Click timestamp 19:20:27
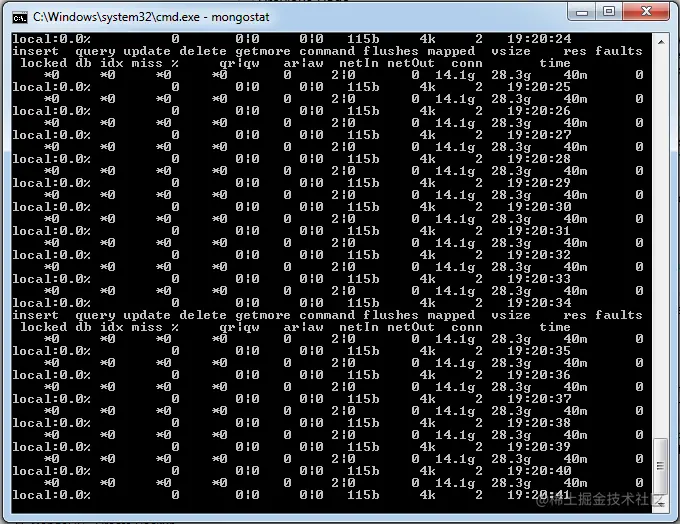Viewport: 680px width, 524px height. (x=539, y=135)
